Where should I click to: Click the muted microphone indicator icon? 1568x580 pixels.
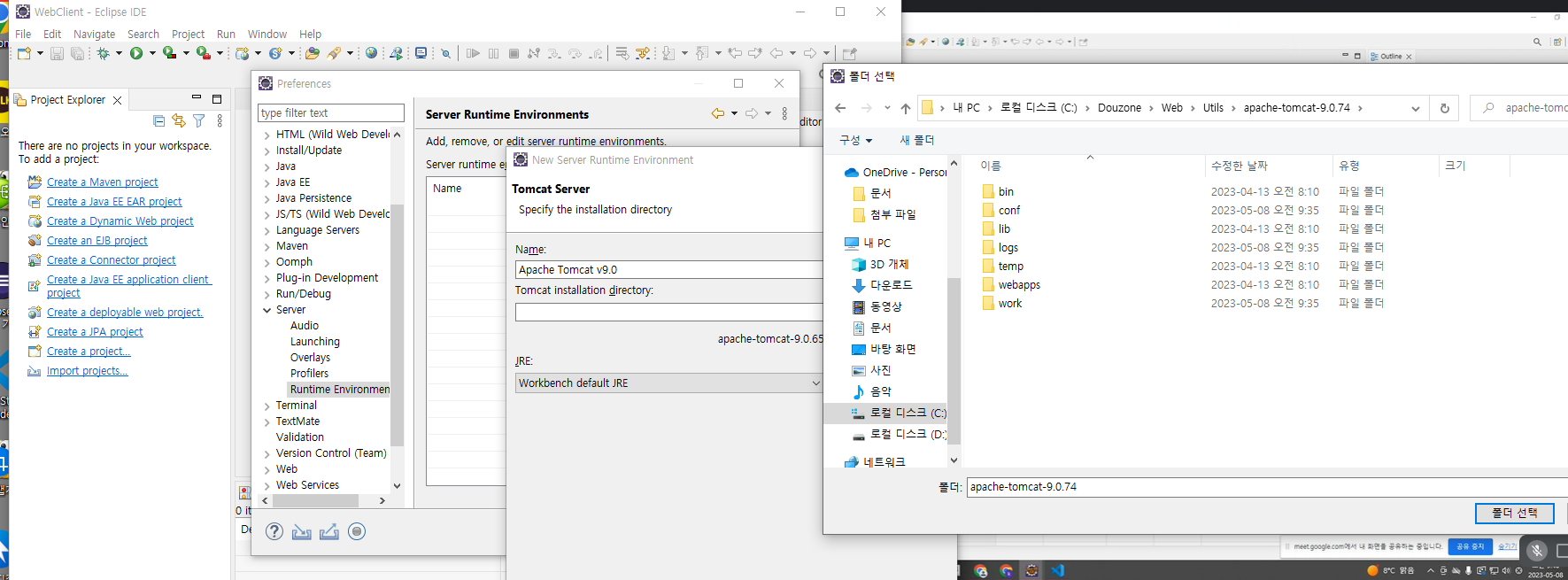tap(1537, 550)
